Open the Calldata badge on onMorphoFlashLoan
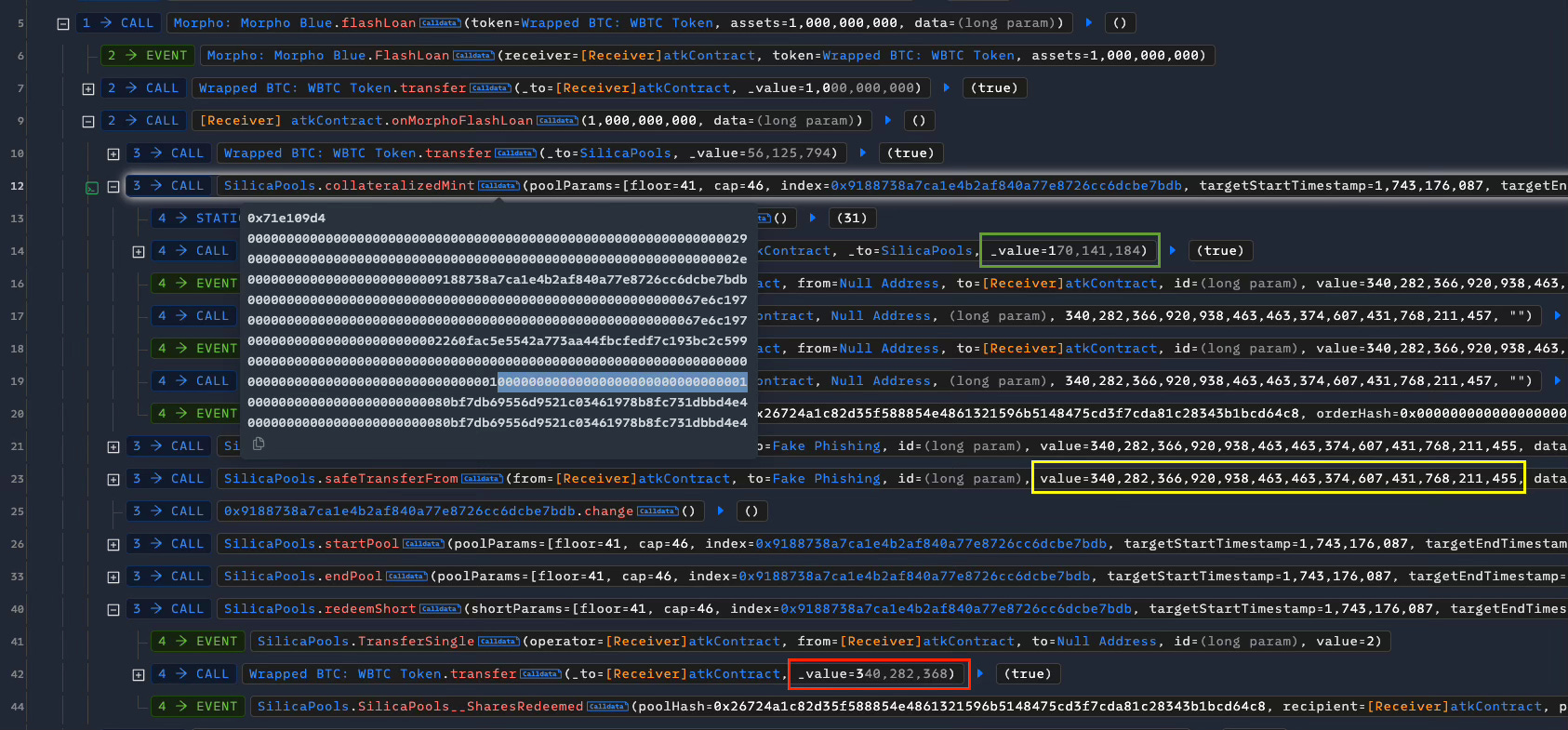The image size is (1568, 730). point(557,121)
